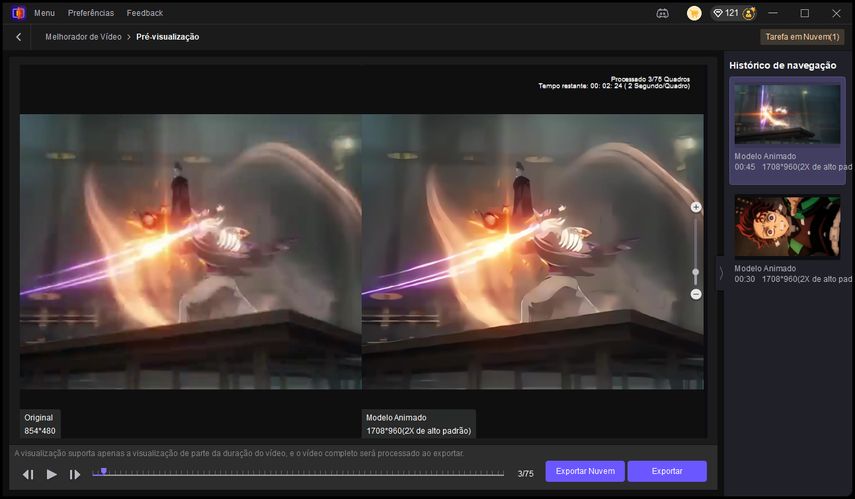This screenshot has height=499, width=855.
Task: Open the Discord community icon
Action: [663, 13]
